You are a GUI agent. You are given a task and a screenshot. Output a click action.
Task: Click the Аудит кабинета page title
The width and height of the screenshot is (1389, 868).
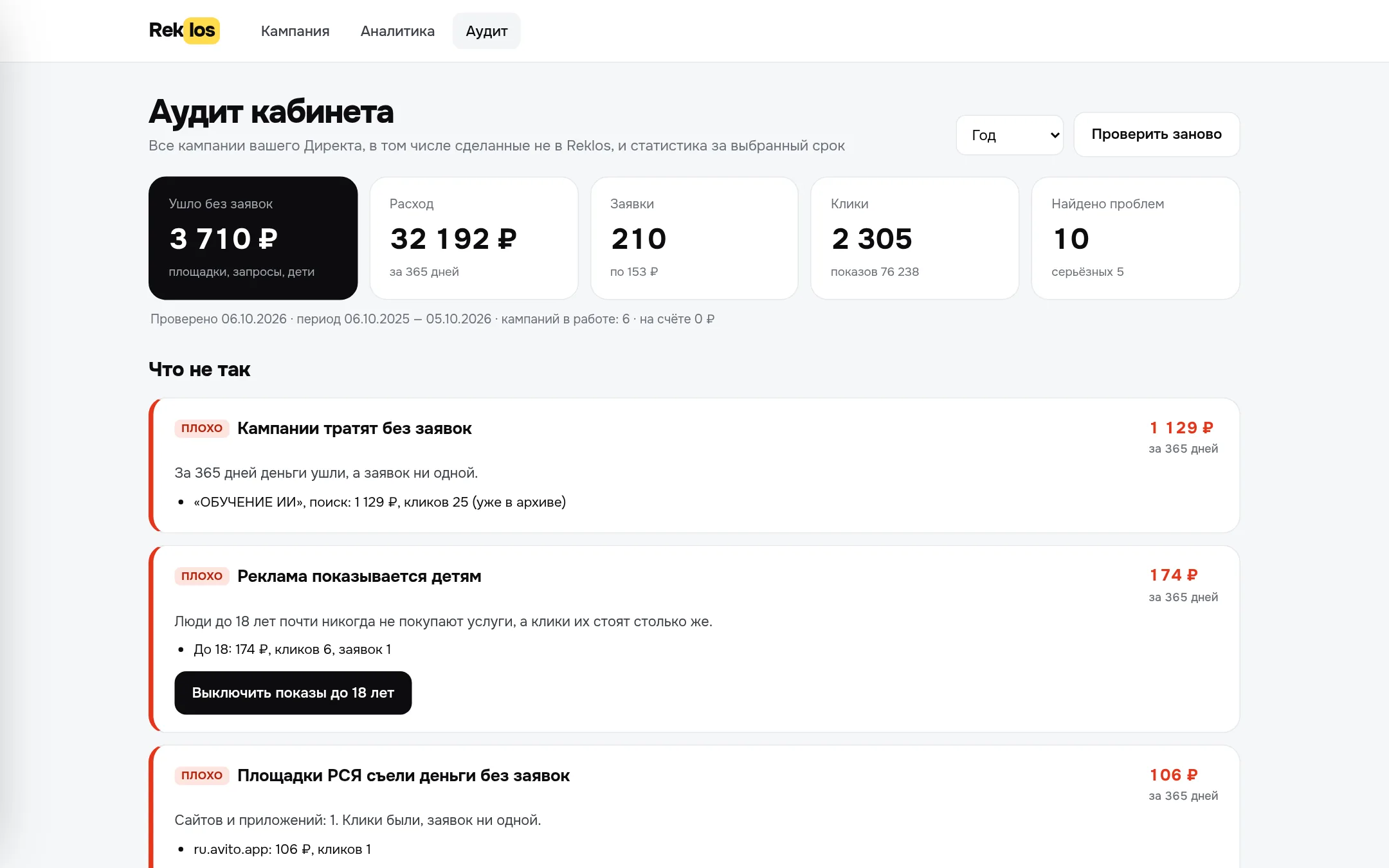(271, 112)
